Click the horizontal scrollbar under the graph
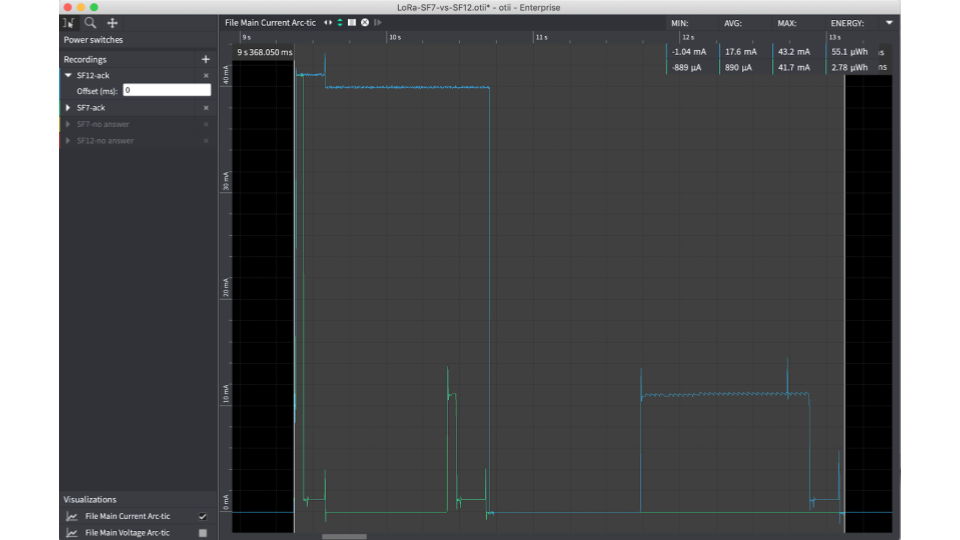The height and width of the screenshot is (540, 960). pos(345,536)
